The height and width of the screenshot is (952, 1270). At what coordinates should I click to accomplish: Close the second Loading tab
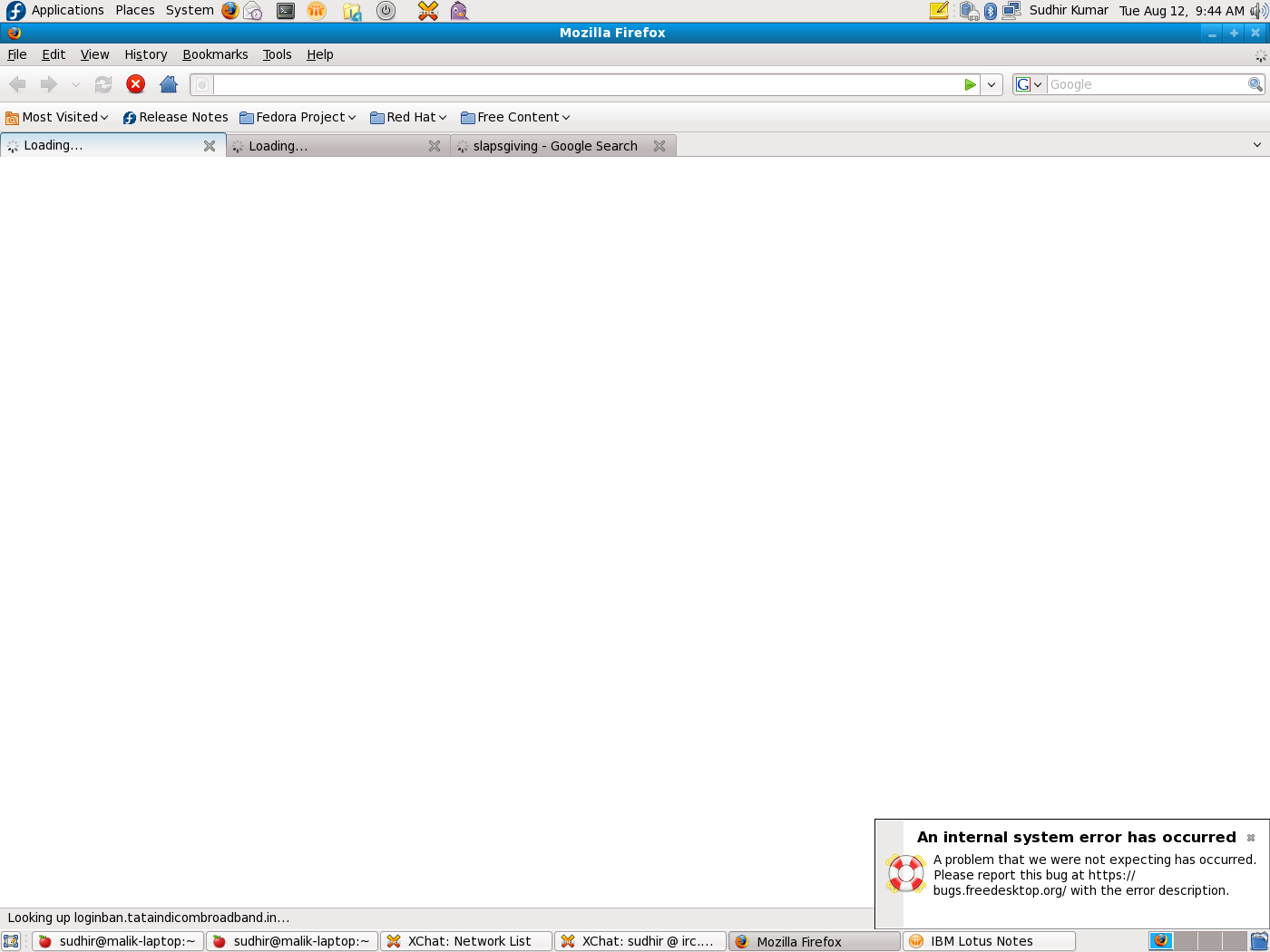point(435,146)
